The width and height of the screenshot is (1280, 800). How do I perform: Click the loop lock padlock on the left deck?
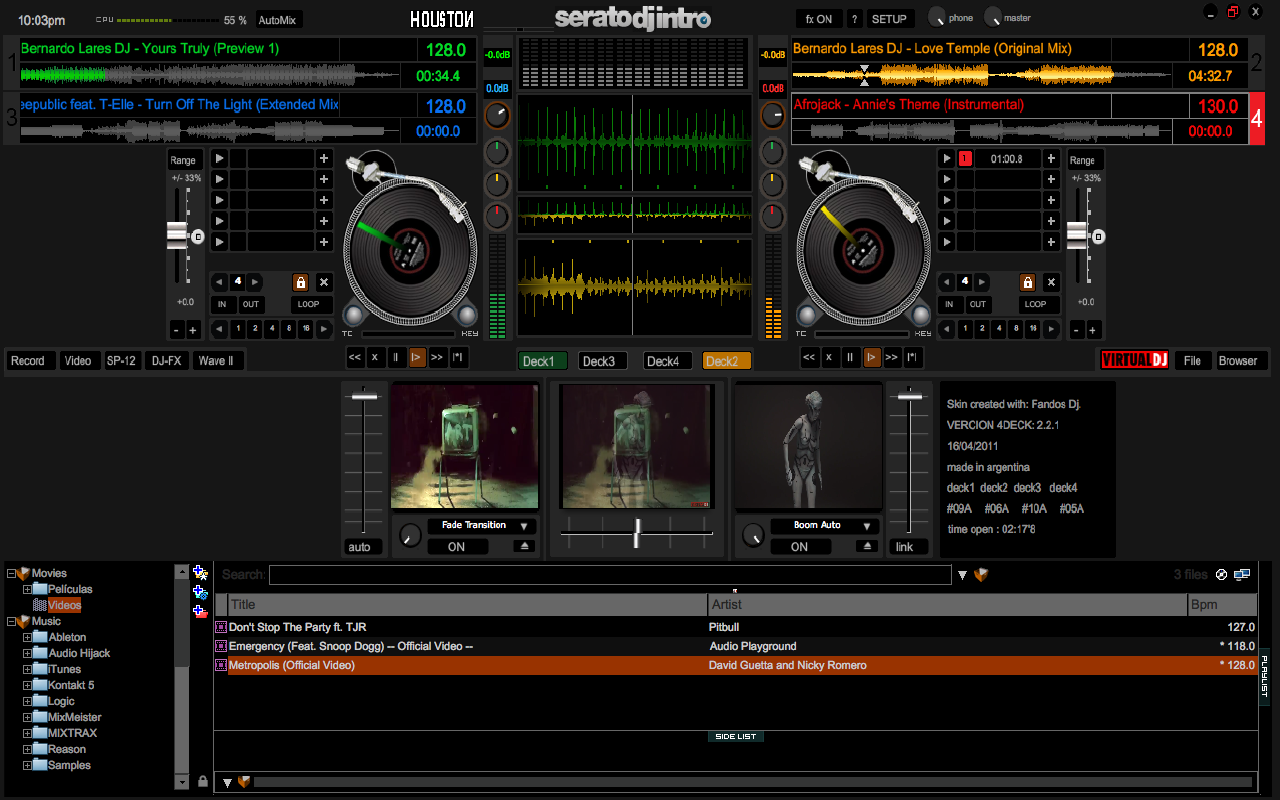[299, 282]
